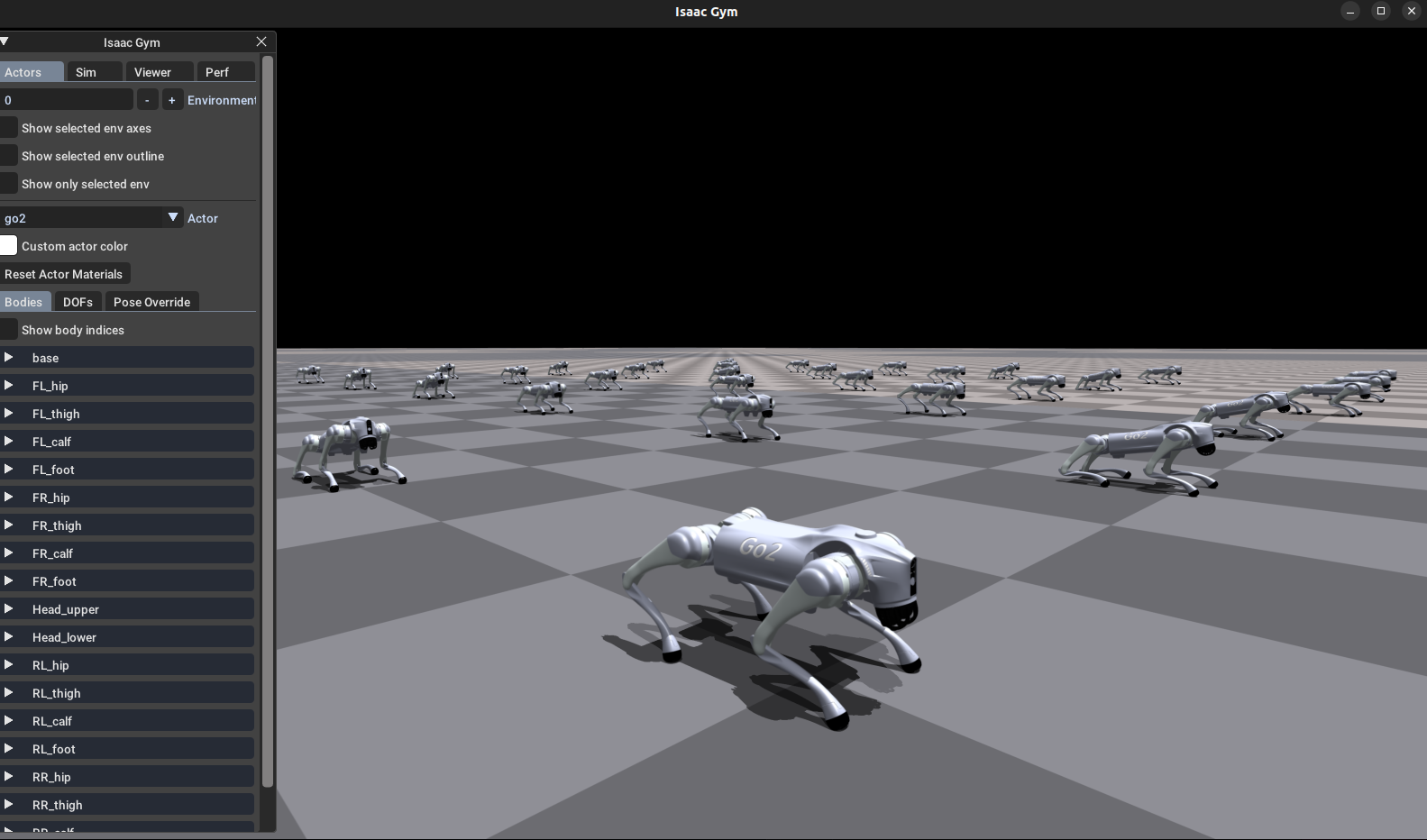This screenshot has width=1427, height=840.
Task: Open the Perf tab
Action: point(226,72)
